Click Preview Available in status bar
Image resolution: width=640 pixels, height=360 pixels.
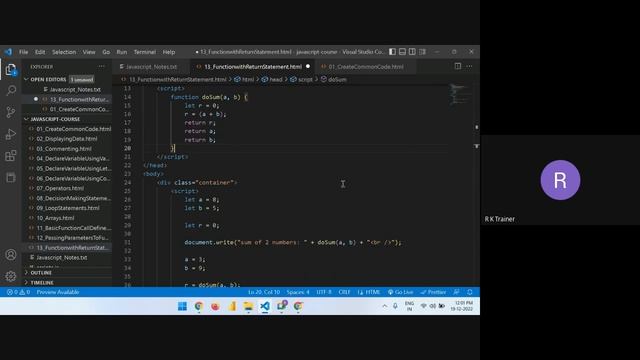point(58,292)
